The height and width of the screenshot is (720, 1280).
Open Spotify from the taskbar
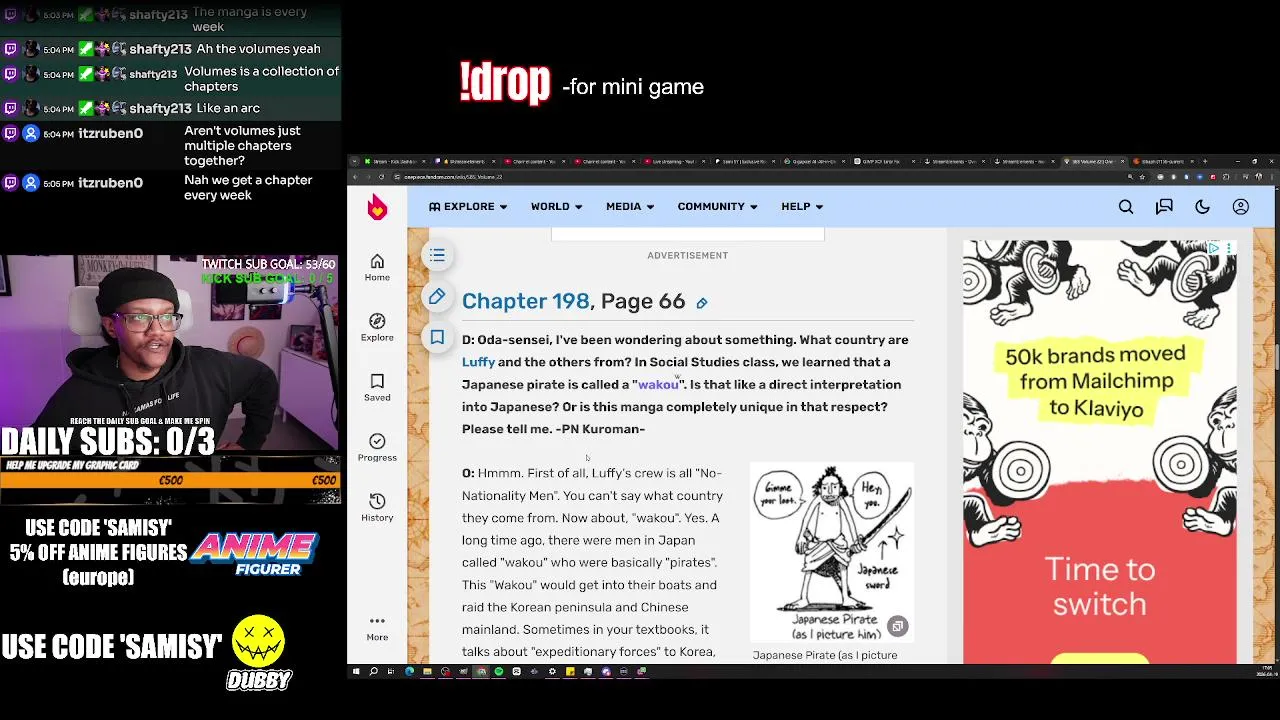[498, 671]
